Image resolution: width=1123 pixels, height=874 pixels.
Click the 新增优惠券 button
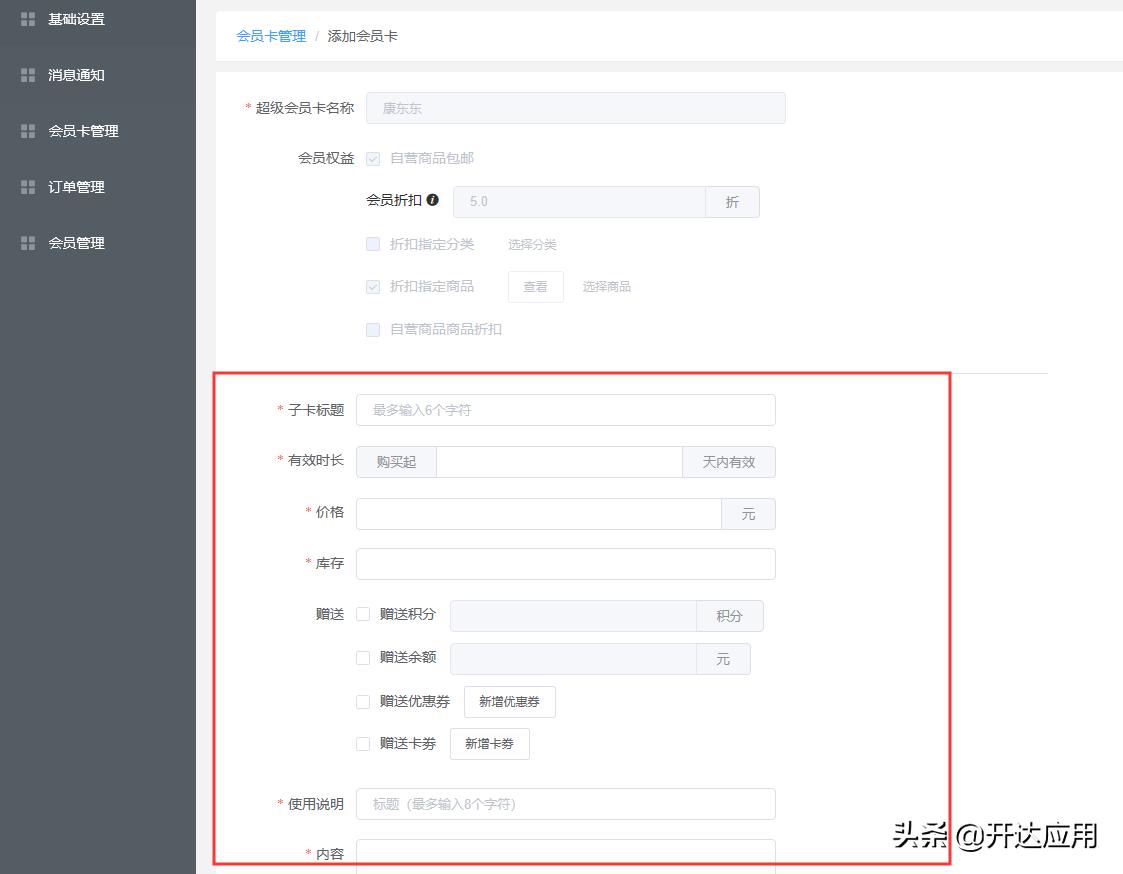tap(510, 701)
